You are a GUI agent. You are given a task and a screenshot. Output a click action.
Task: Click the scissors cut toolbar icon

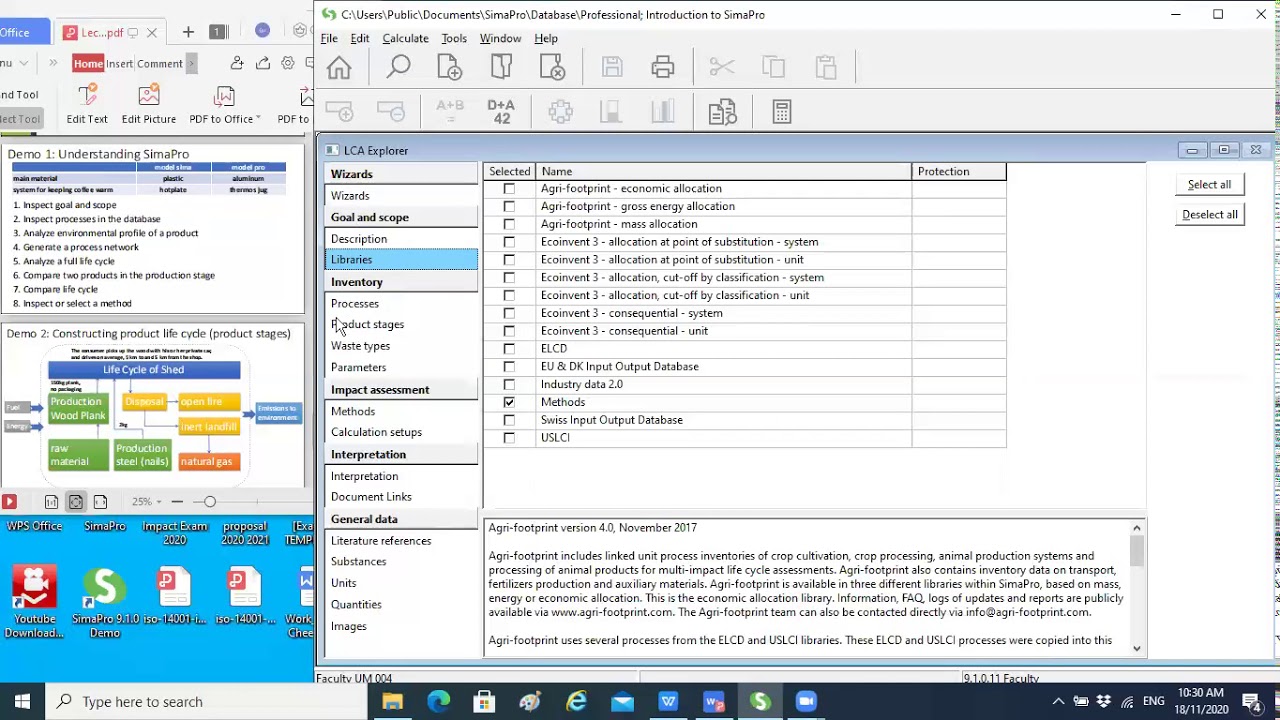pos(721,67)
